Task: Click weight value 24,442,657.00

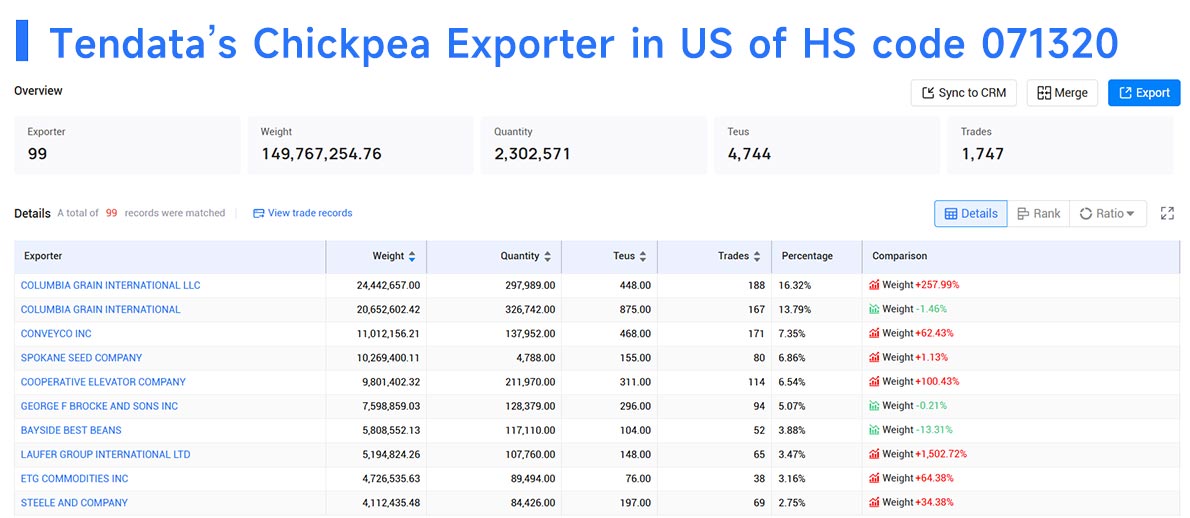Action: (388, 285)
